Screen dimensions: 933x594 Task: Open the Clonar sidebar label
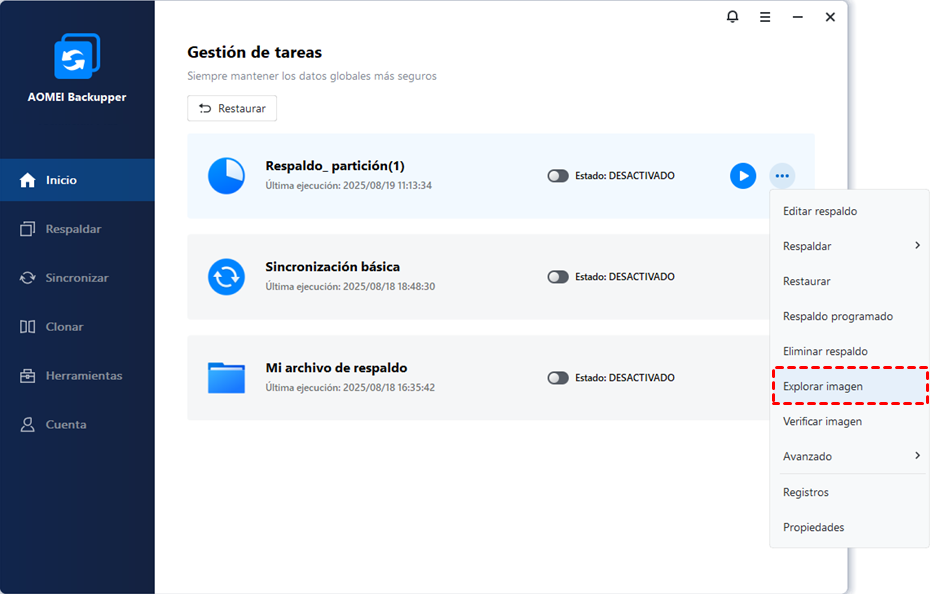64,327
